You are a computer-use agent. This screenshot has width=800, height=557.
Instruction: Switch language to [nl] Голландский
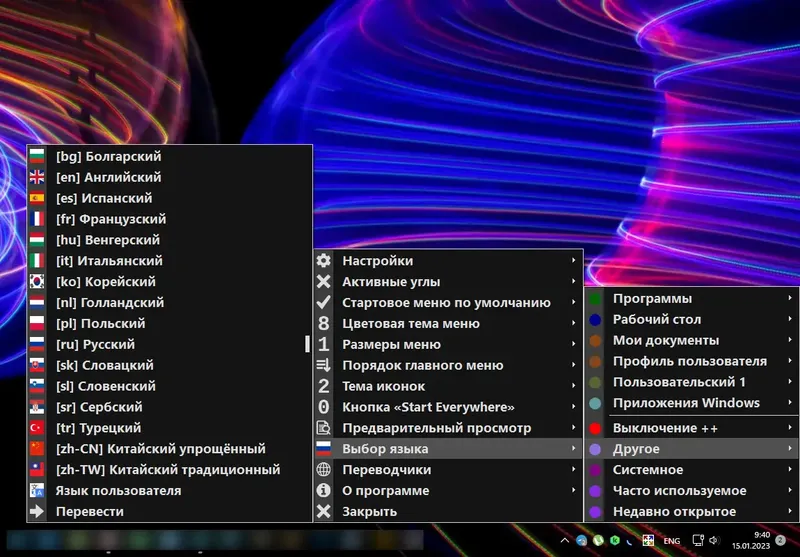click(169, 302)
